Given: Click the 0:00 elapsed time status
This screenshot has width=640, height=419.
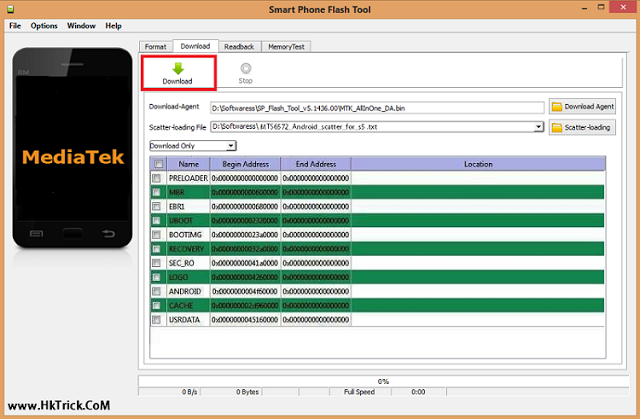Looking at the screenshot, I should click(418, 392).
